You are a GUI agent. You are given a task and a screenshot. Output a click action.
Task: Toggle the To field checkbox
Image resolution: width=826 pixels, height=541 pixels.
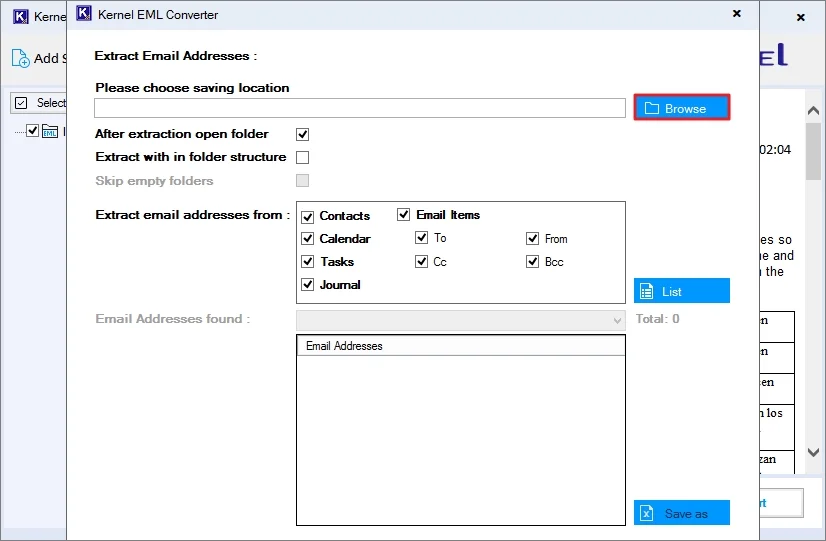(x=421, y=238)
